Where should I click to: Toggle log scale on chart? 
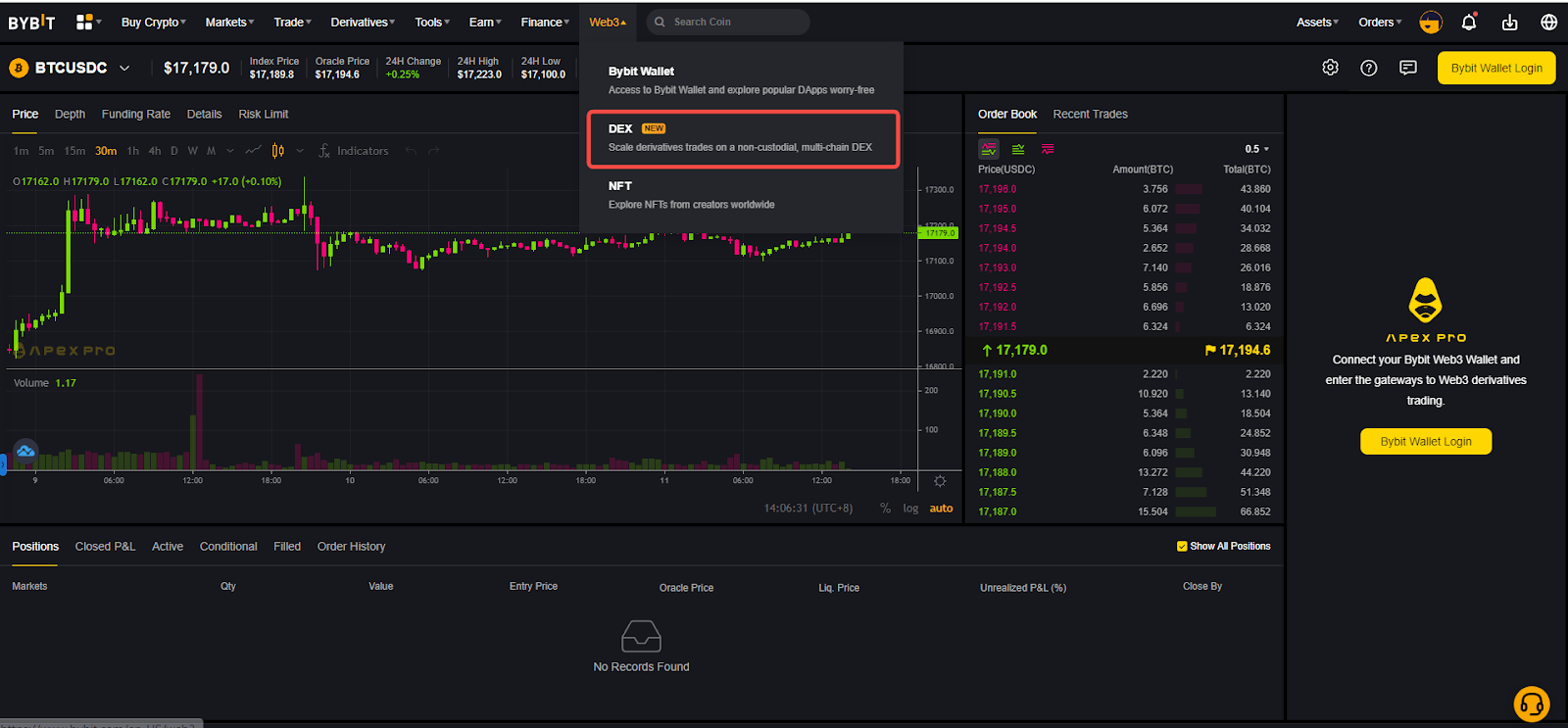910,509
